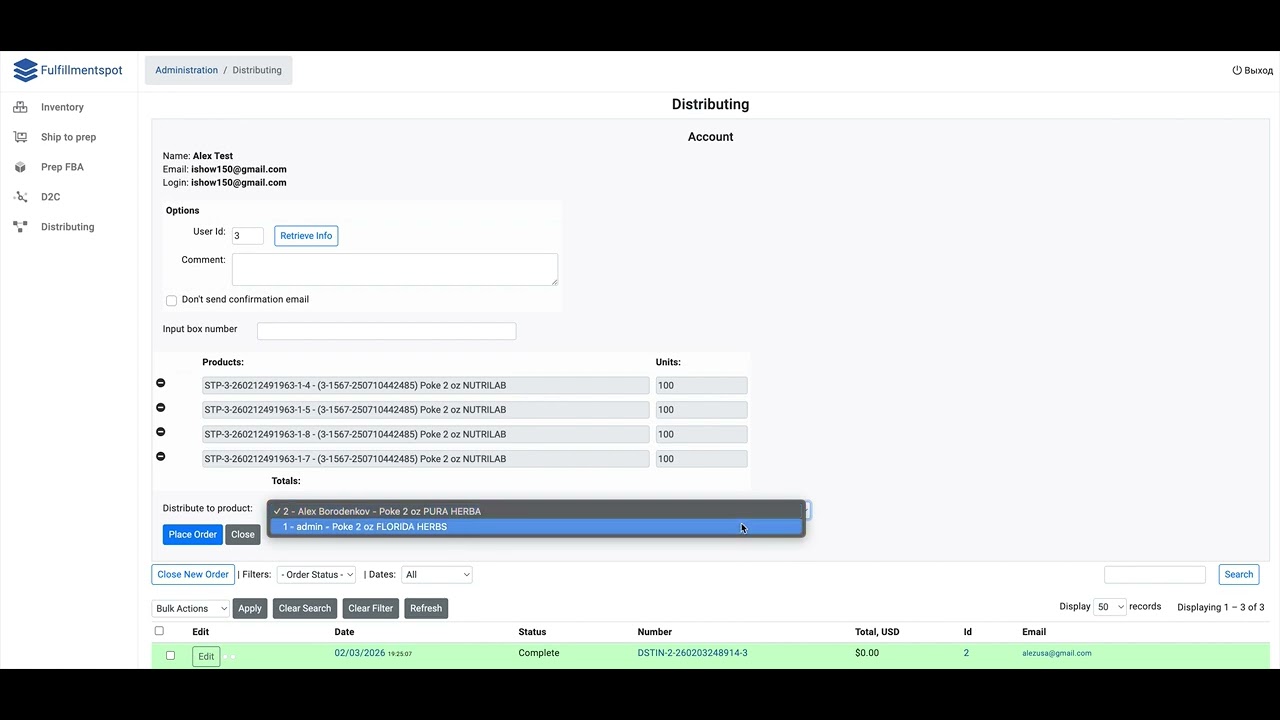This screenshot has width=1280, height=720.
Task: Remove product row STP-3-260212491963-1-7
Action: tap(160, 457)
